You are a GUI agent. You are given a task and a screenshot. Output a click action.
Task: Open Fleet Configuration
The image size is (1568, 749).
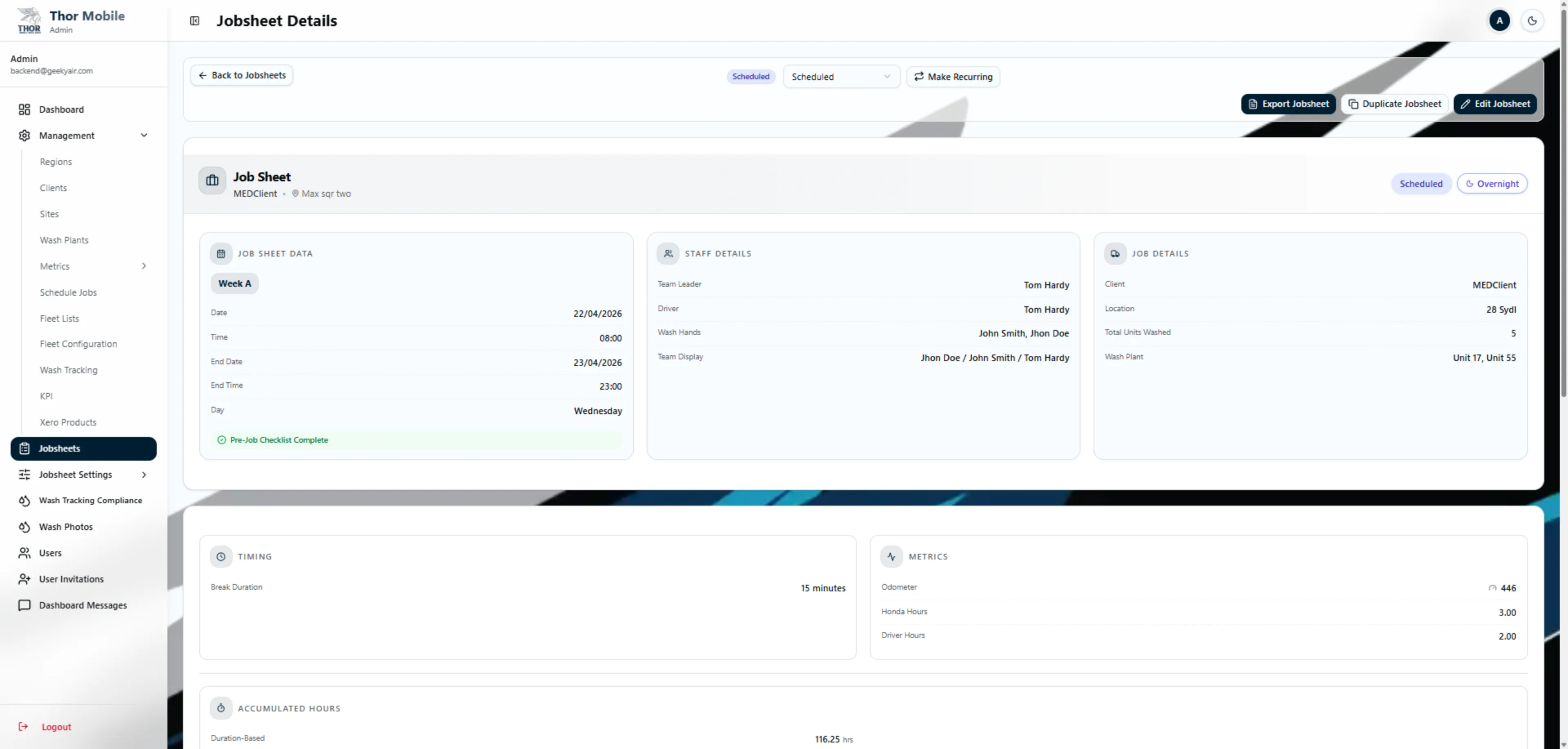click(x=78, y=344)
